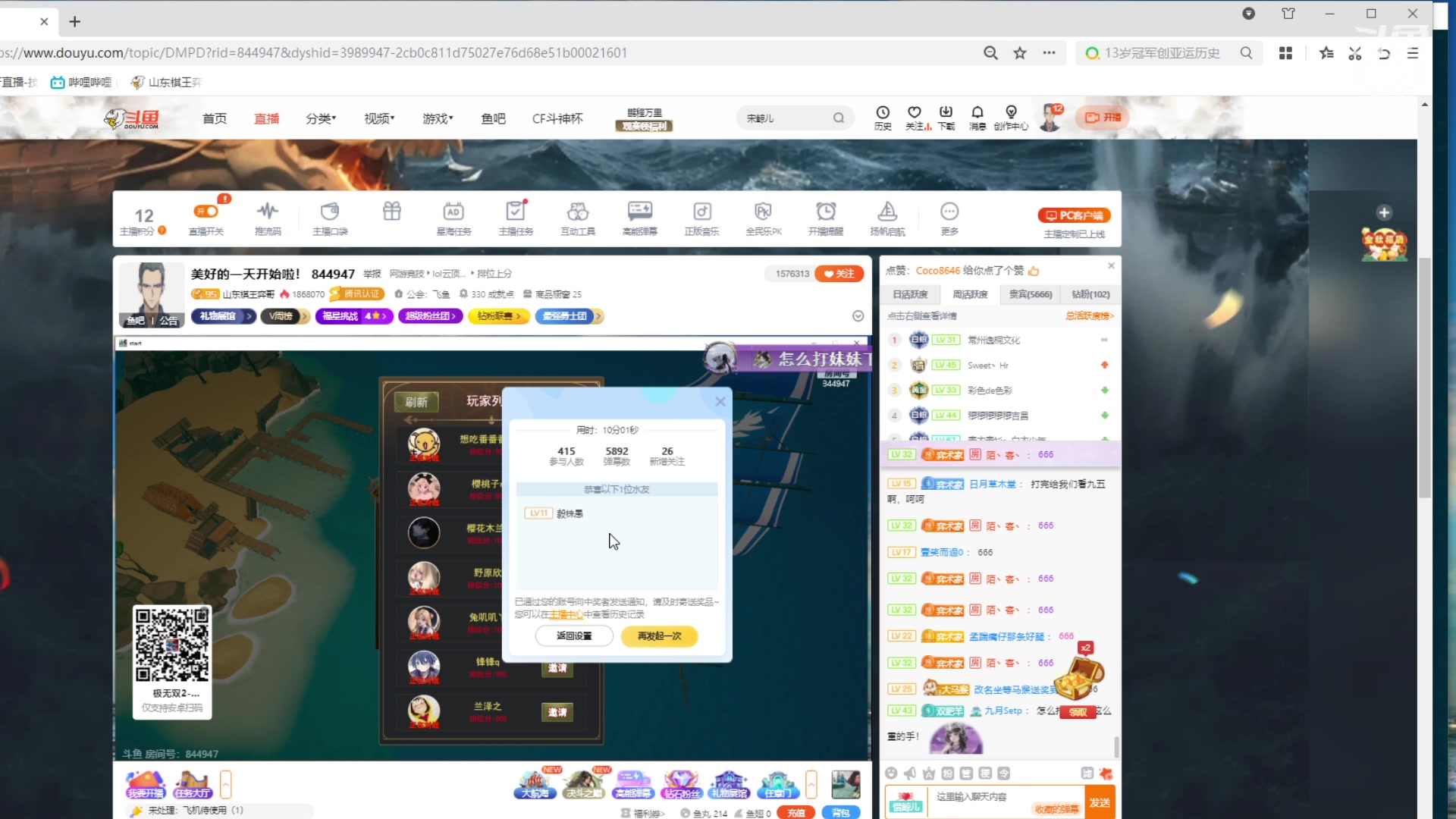Open the 决斗之巅 activity icon
Screen dimensions: 1456x819
click(x=582, y=784)
